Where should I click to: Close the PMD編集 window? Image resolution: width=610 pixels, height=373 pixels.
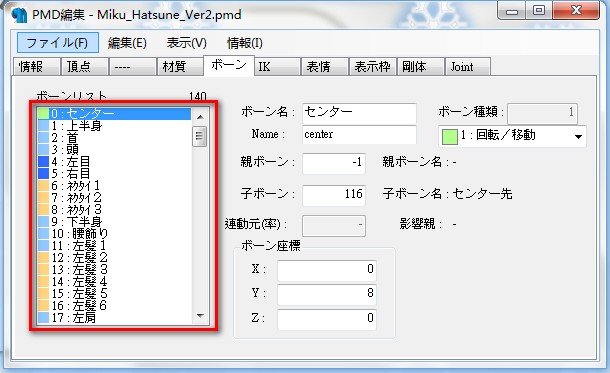[x=576, y=11]
